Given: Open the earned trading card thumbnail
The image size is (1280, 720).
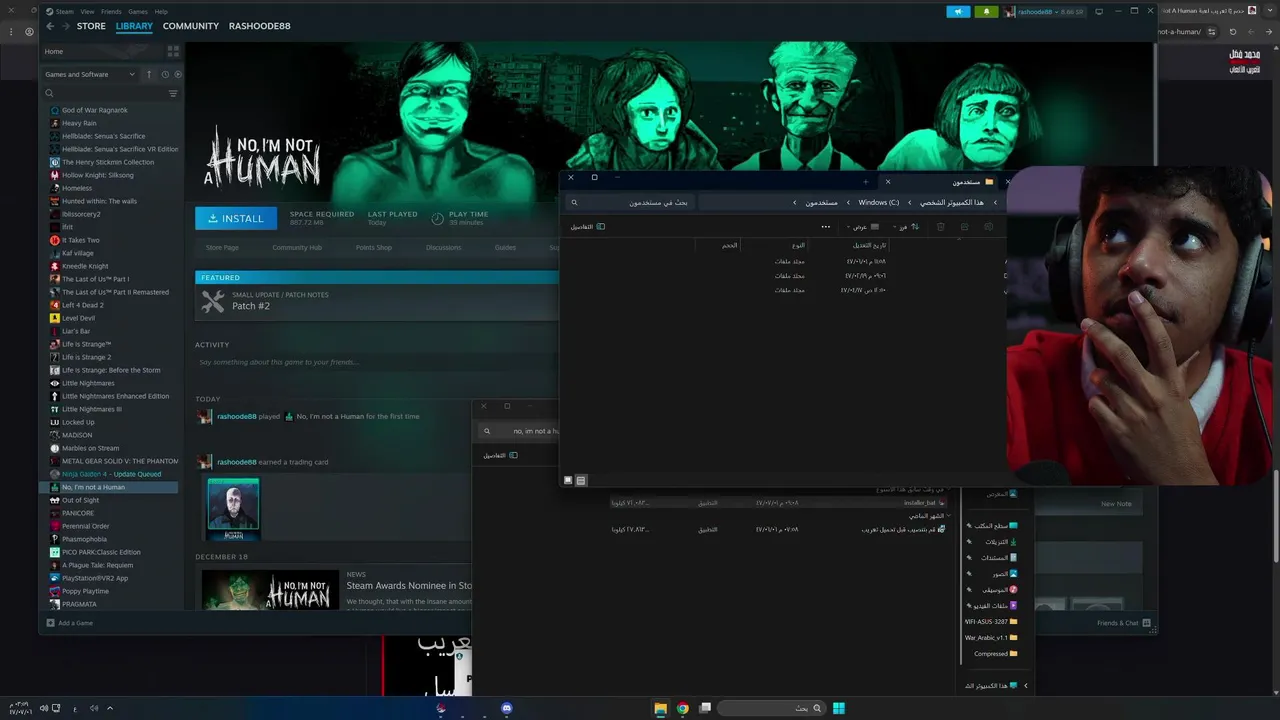Looking at the screenshot, I should (x=233, y=510).
